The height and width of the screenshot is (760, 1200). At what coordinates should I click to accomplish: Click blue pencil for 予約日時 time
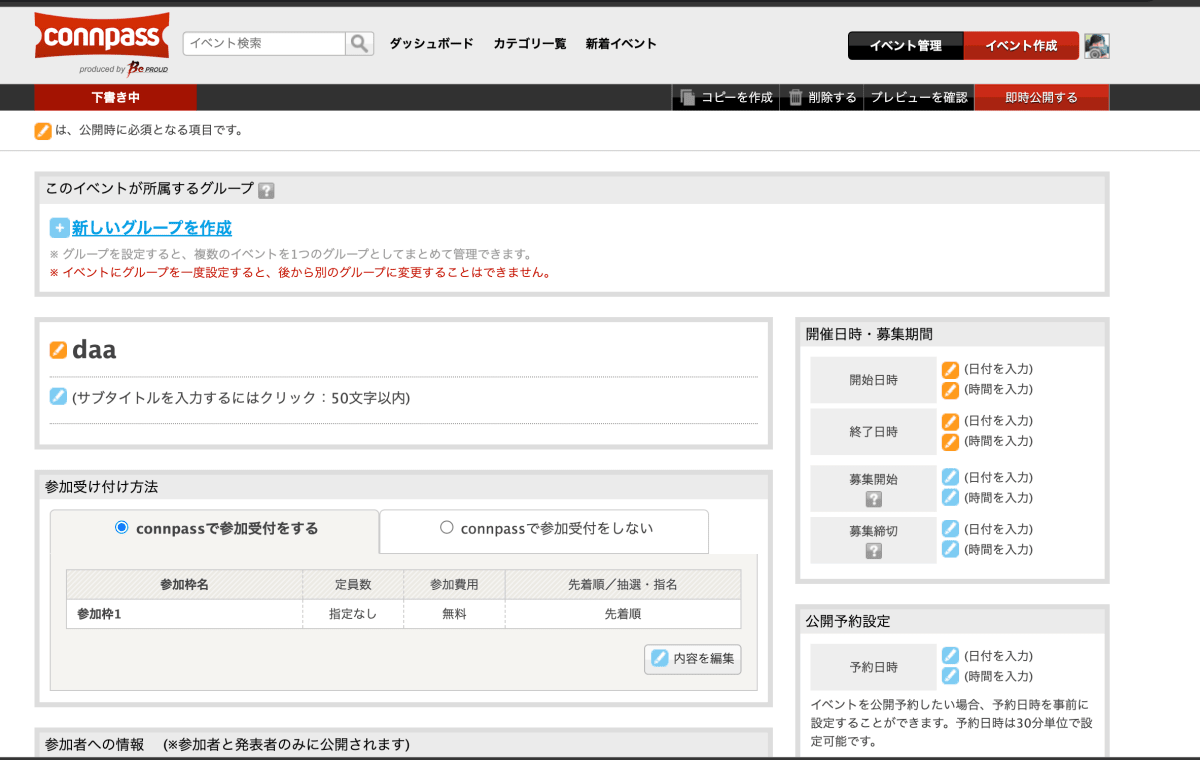950,676
